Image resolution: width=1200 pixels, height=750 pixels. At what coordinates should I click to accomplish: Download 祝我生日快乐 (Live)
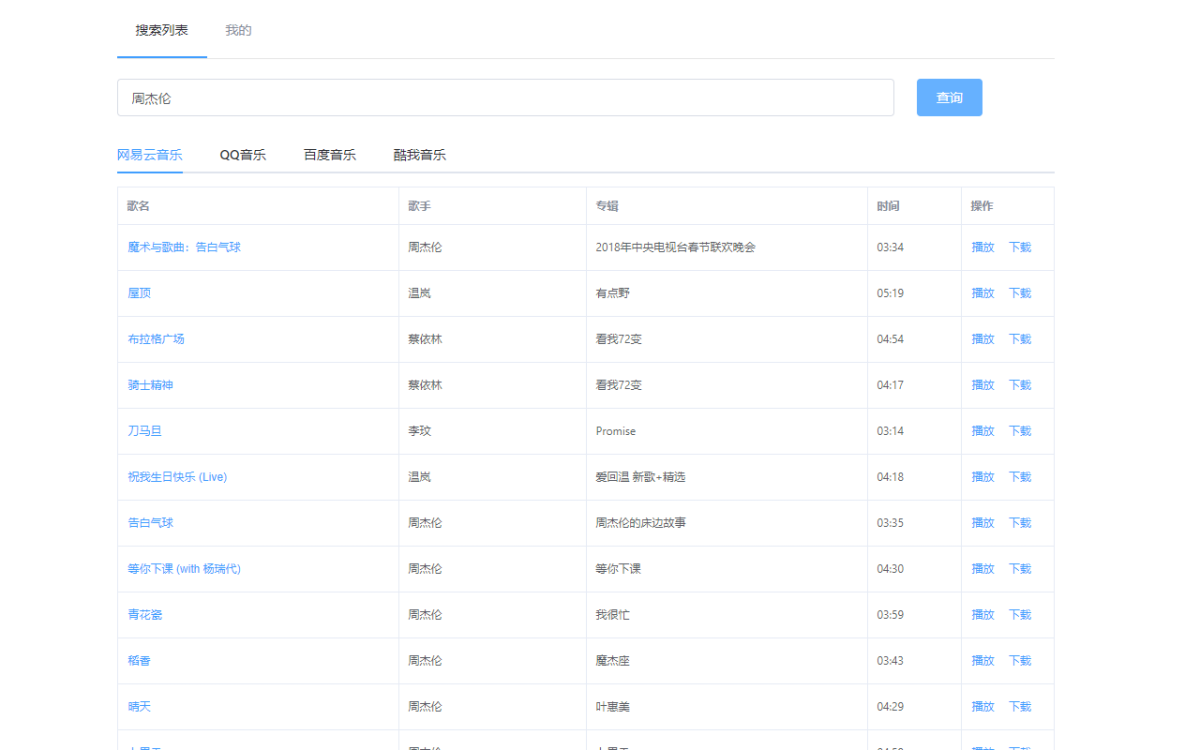[1019, 477]
